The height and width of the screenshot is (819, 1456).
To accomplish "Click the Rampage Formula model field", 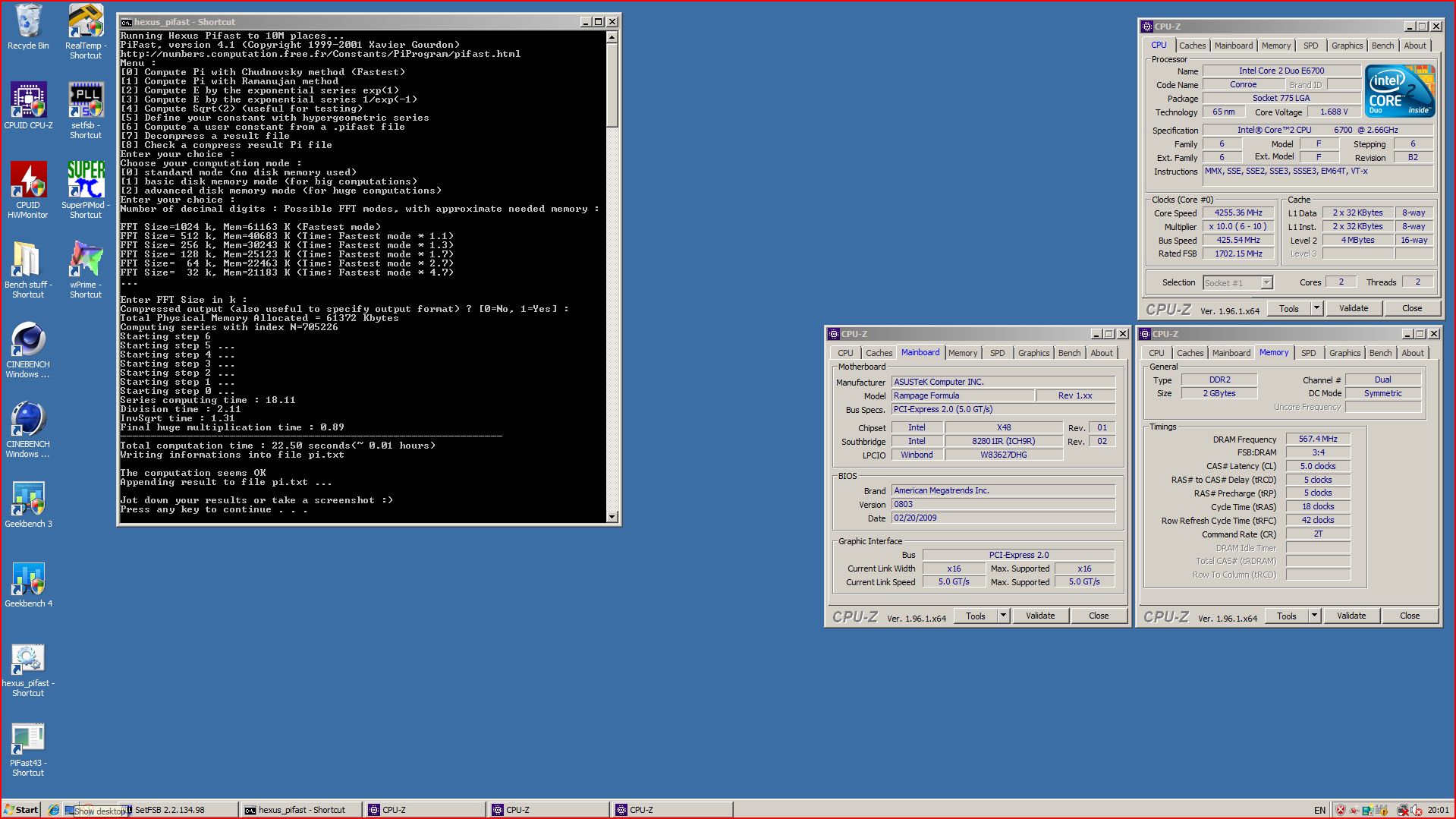I will click(962, 395).
